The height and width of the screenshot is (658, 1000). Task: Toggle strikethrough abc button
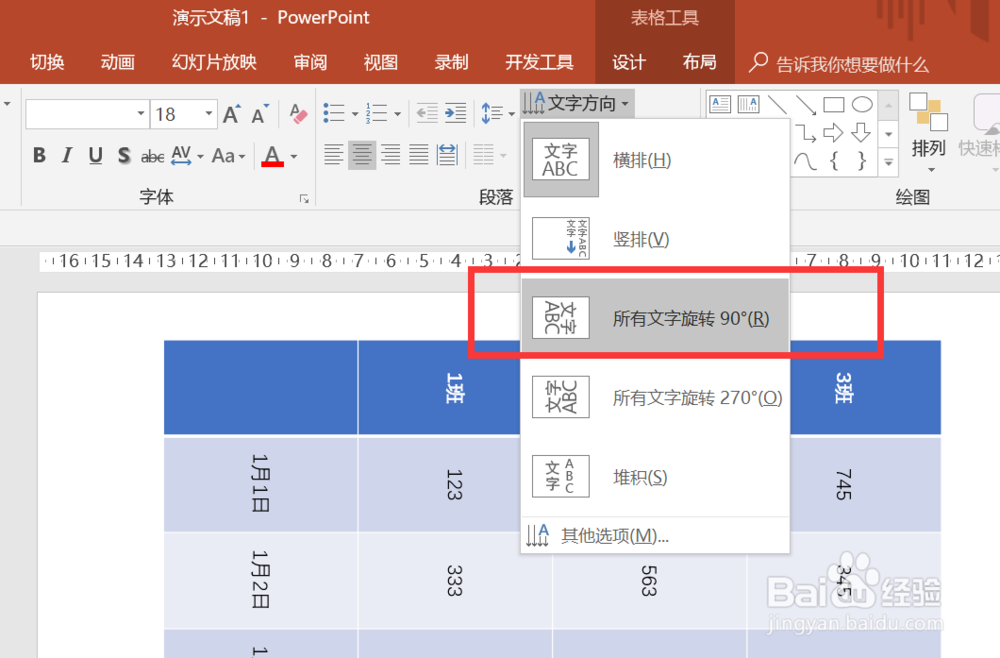tap(152, 156)
